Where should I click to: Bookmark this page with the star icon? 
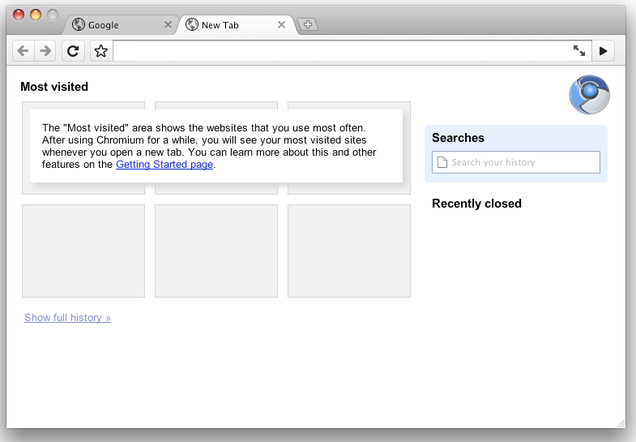(101, 51)
